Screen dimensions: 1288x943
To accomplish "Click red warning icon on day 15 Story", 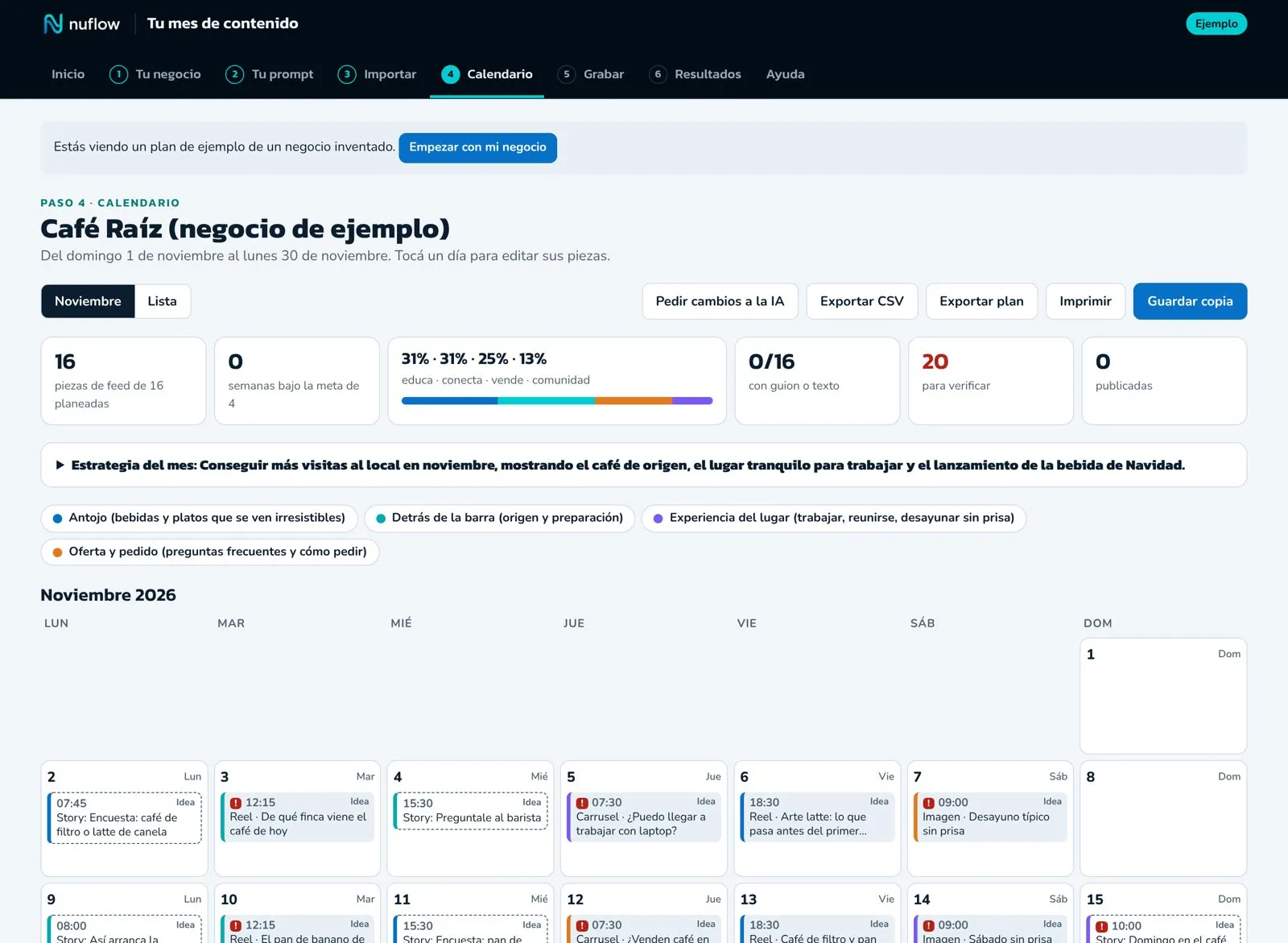I will pos(1101,927).
